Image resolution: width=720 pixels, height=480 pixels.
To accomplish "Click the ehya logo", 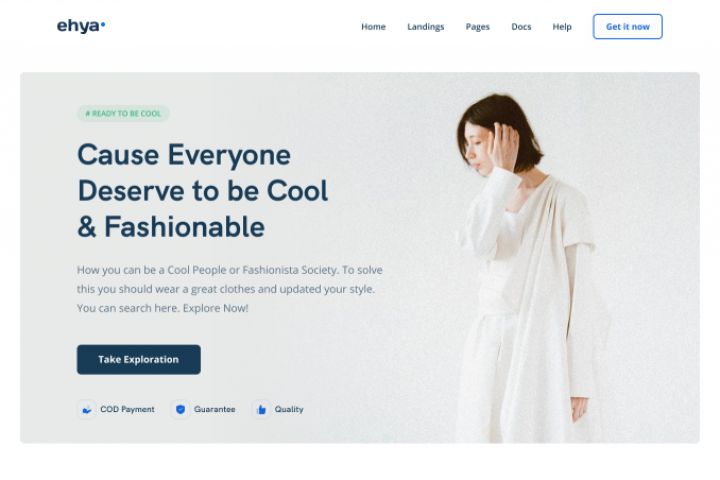I will point(81,26).
